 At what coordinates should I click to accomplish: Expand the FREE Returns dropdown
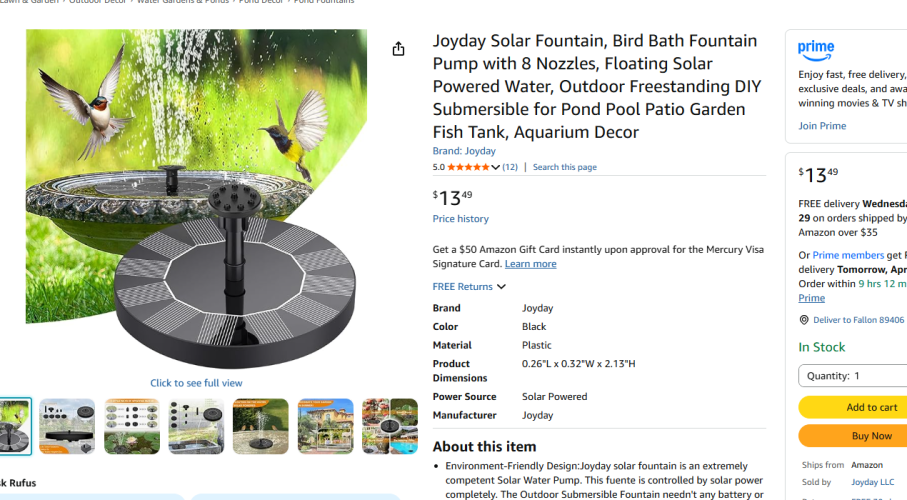pyautogui.click(x=469, y=287)
